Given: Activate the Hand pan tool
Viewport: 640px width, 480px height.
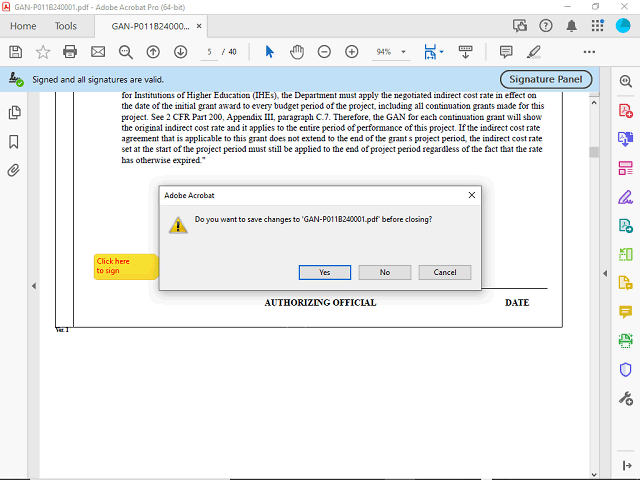Looking at the screenshot, I should pos(297,52).
